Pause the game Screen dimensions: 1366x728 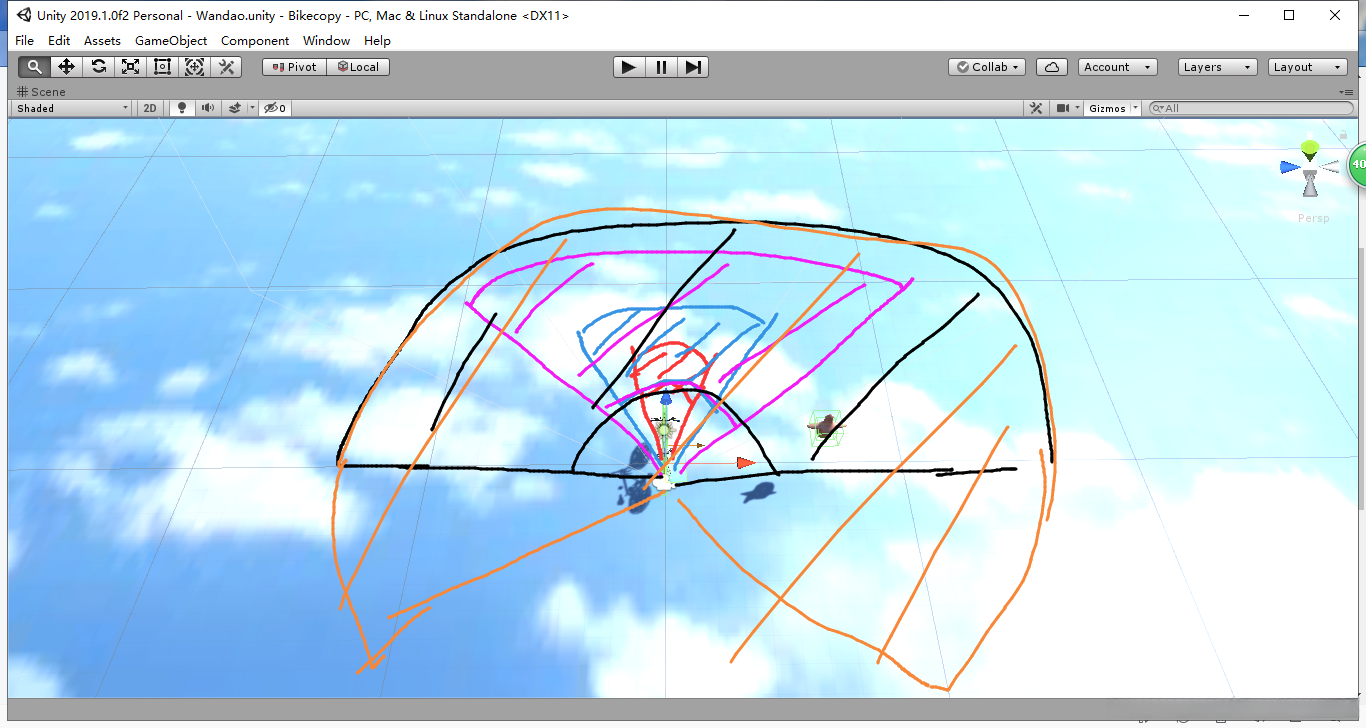pyautogui.click(x=661, y=67)
